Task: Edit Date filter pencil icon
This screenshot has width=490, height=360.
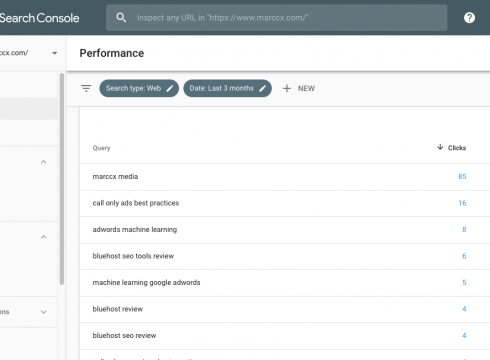Action: click(263, 88)
